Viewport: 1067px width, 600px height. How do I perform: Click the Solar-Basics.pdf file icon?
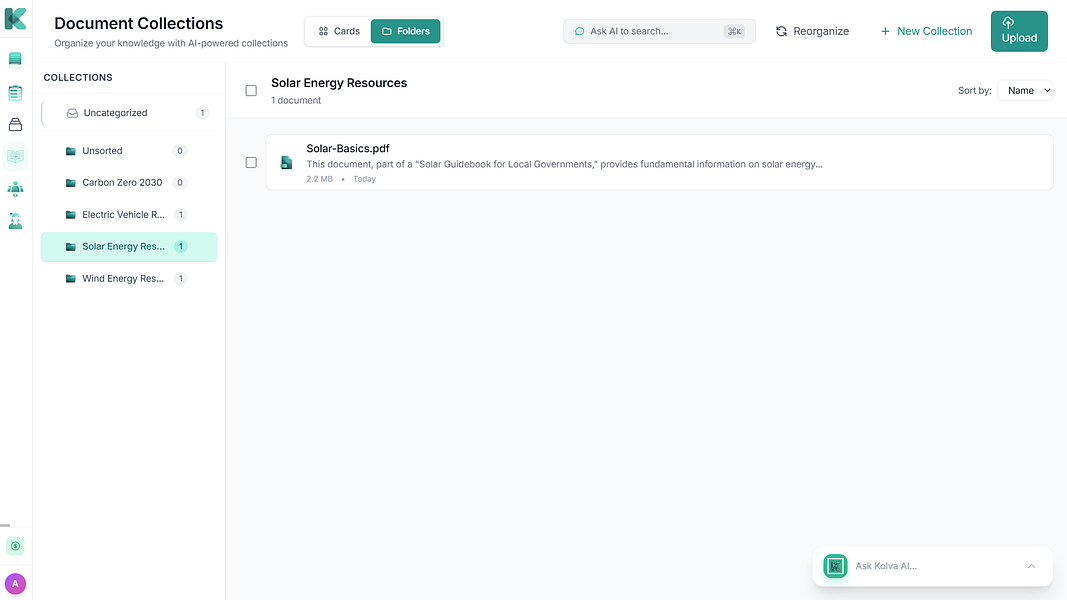[286, 163]
